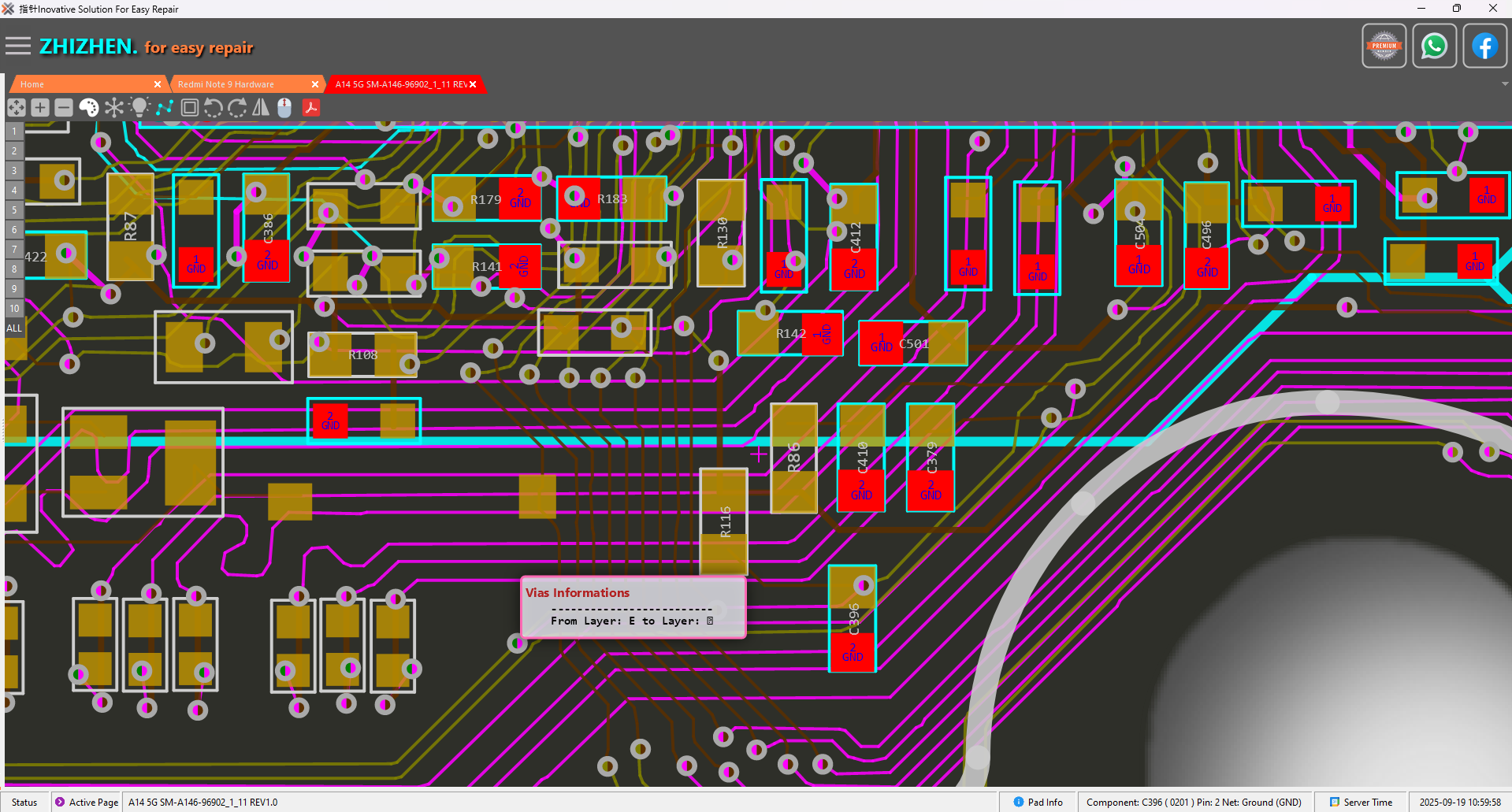
Task: Open WhatsApp contact button
Action: [1434, 46]
